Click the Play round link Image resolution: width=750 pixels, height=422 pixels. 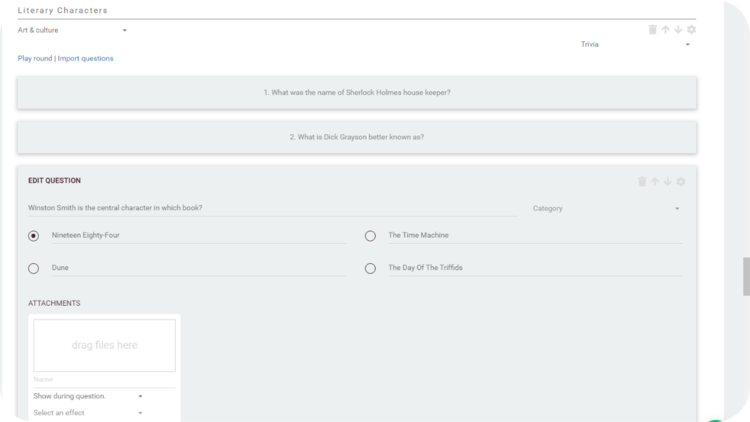pyautogui.click(x=35, y=58)
